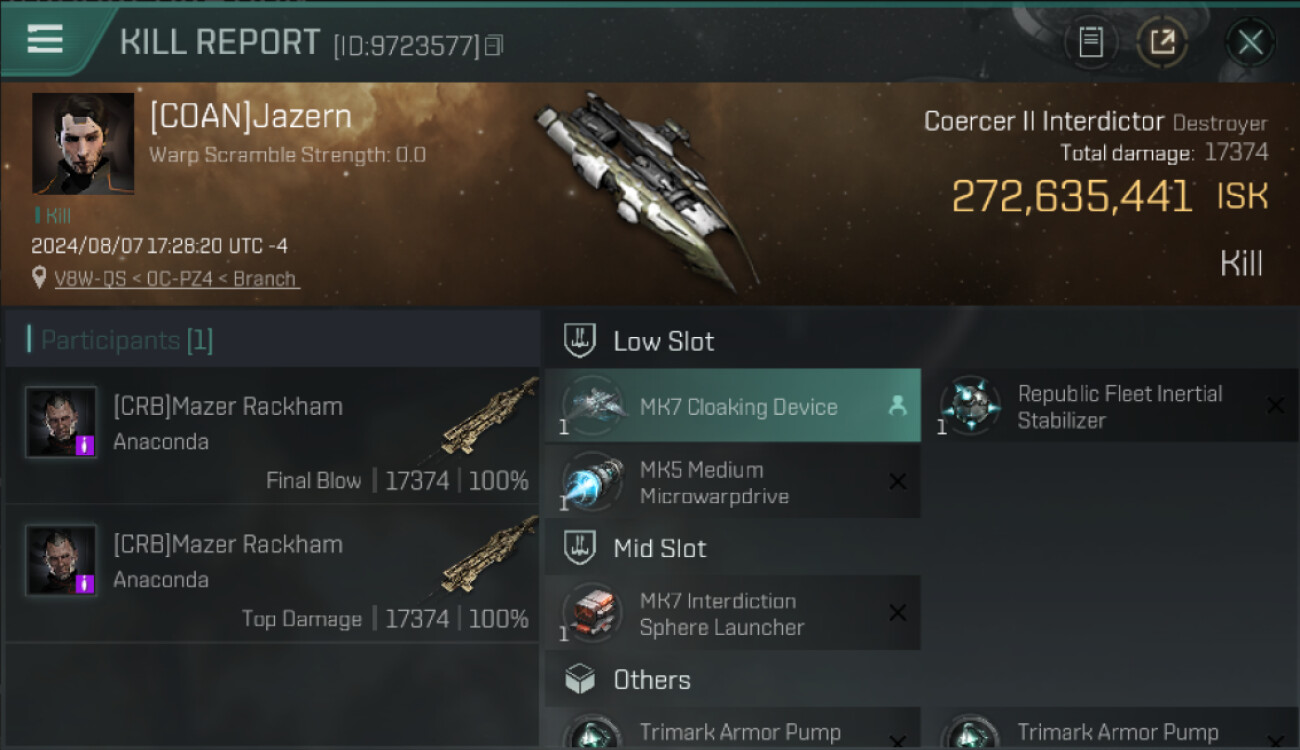Viewport: 1300px width, 750px height.
Task: Open the hamburger menu
Action: tap(45, 40)
